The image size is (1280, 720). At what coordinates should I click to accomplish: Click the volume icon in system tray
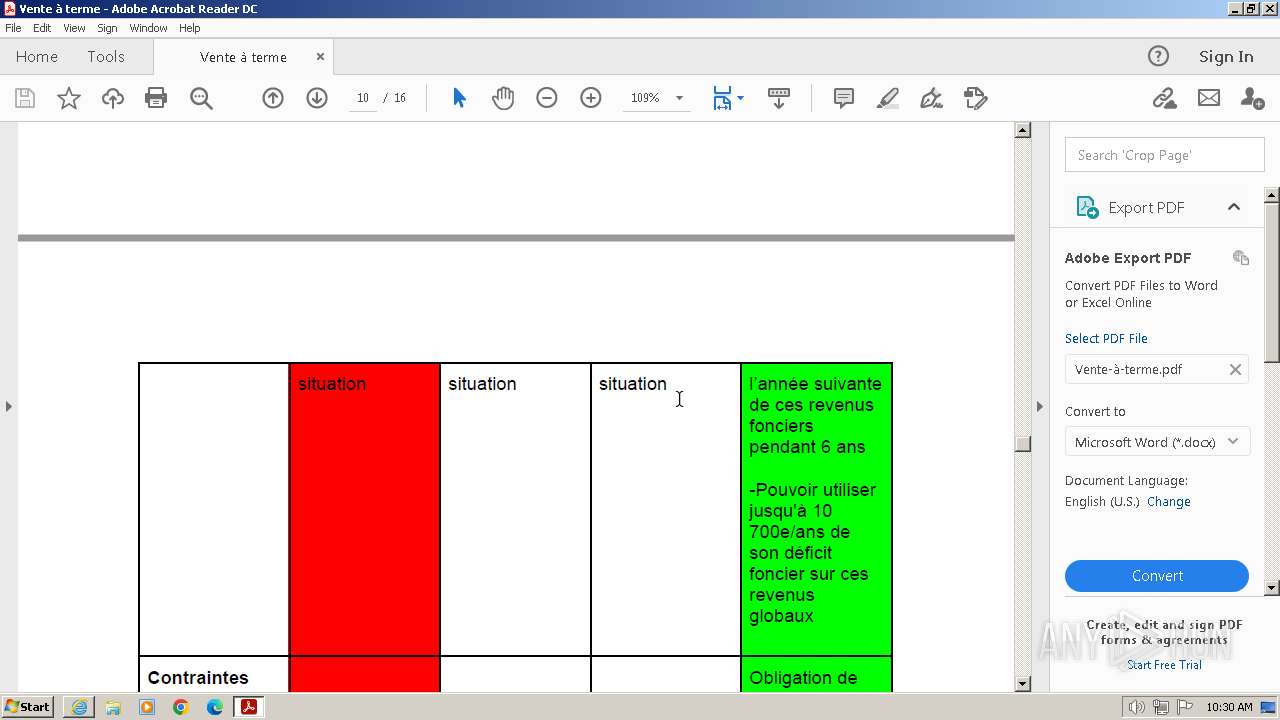(1136, 707)
